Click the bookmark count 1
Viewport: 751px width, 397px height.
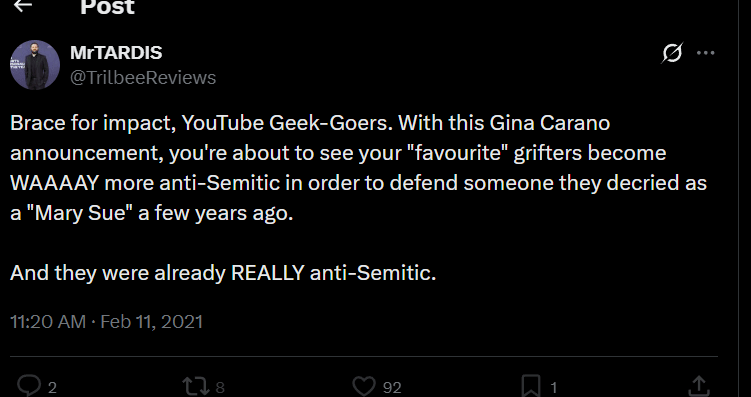click(x=554, y=387)
